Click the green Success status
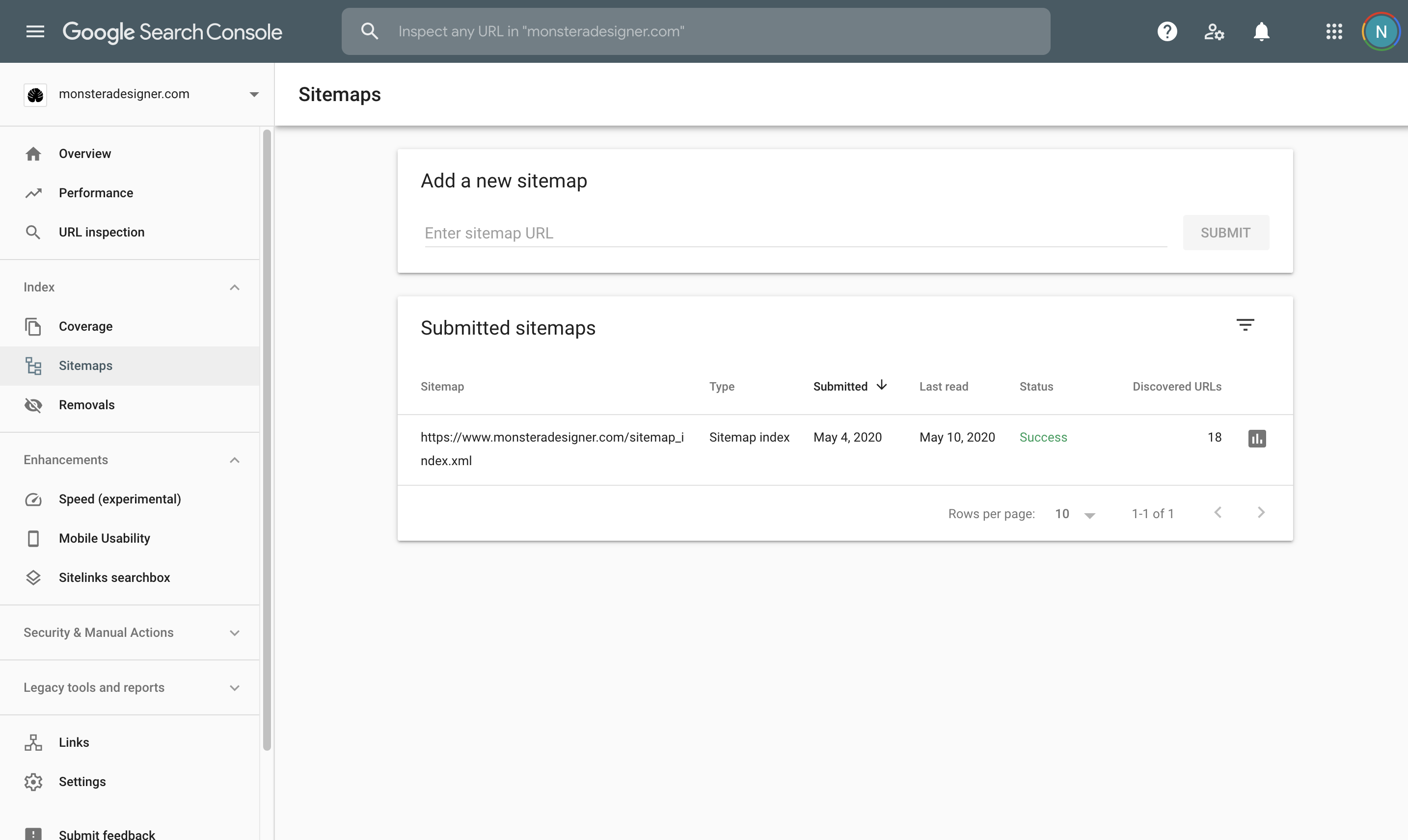 click(1043, 438)
